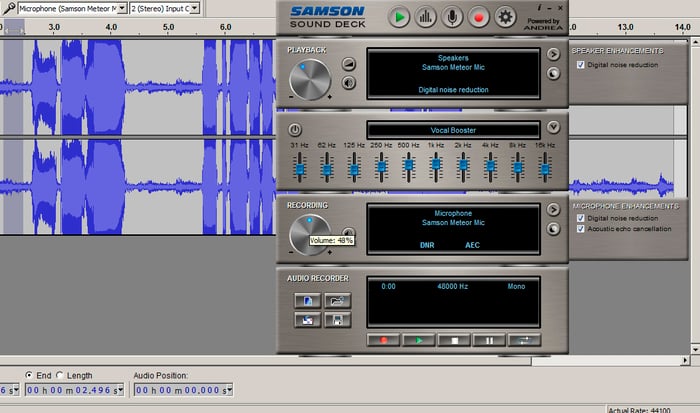
Task: Click the green play icon in Sound Deck header
Action: pos(399,17)
